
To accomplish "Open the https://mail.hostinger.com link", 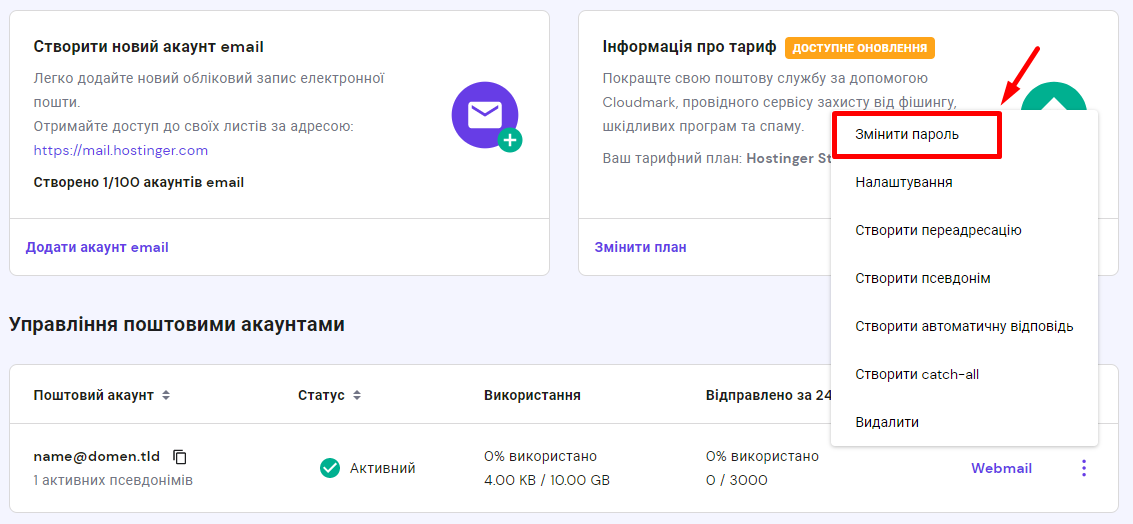I will 121,150.
